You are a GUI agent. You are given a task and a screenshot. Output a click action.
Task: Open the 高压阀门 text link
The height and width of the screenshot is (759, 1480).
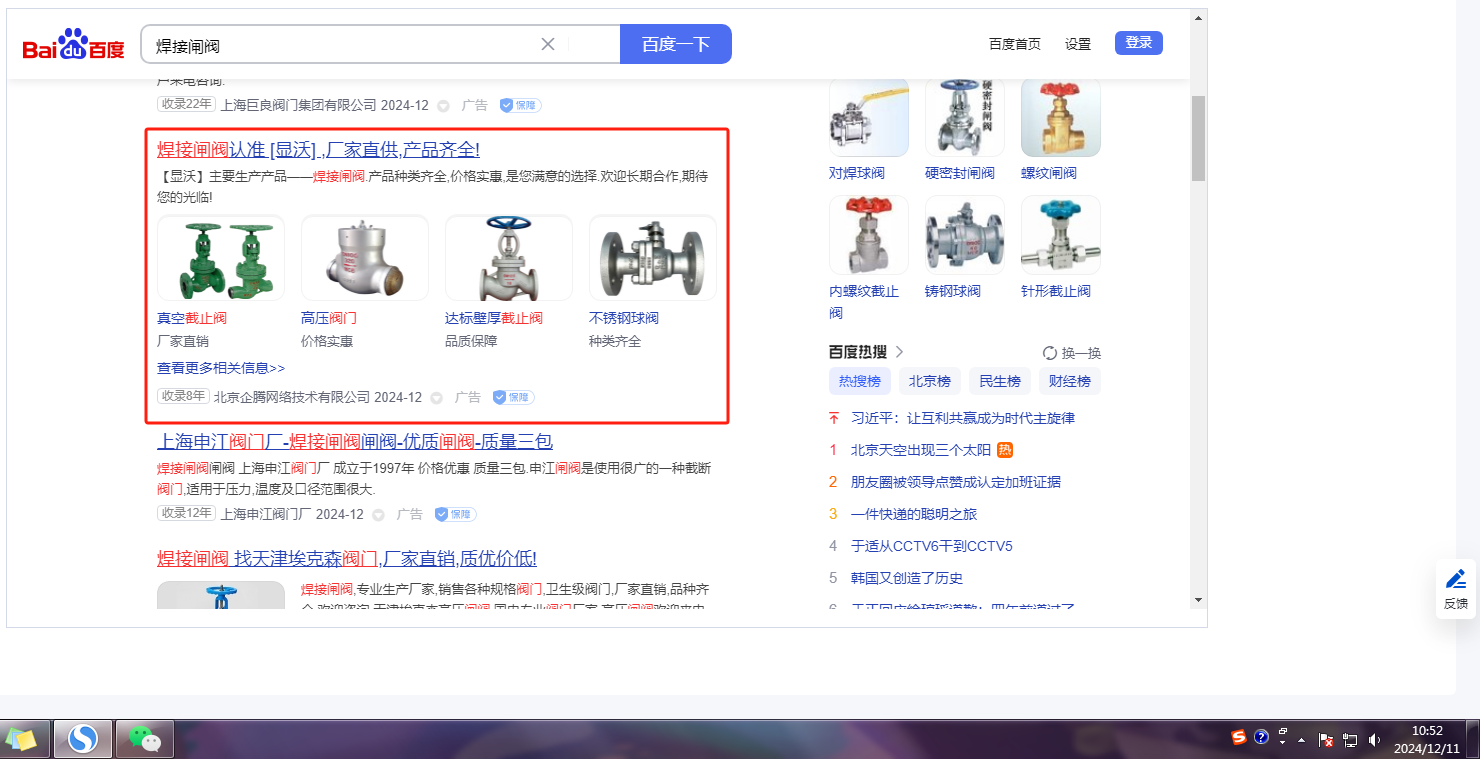coord(329,318)
